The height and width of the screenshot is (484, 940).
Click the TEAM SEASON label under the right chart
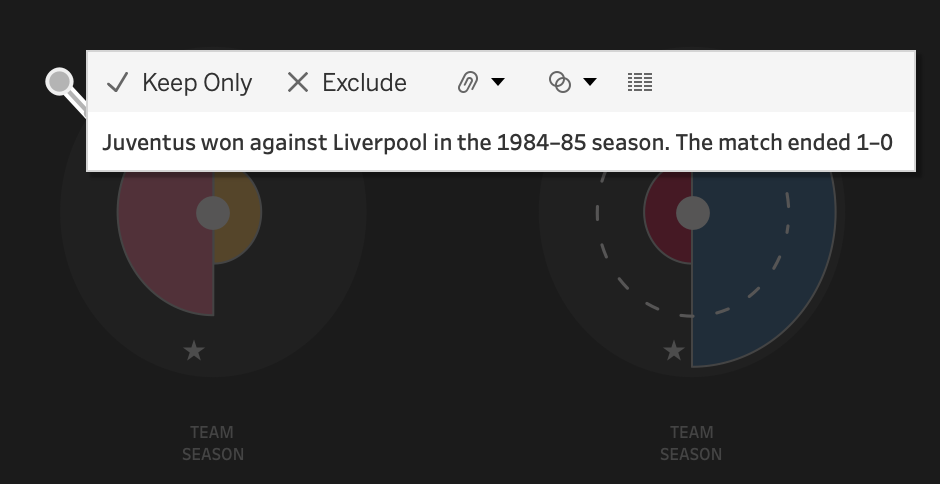691,443
